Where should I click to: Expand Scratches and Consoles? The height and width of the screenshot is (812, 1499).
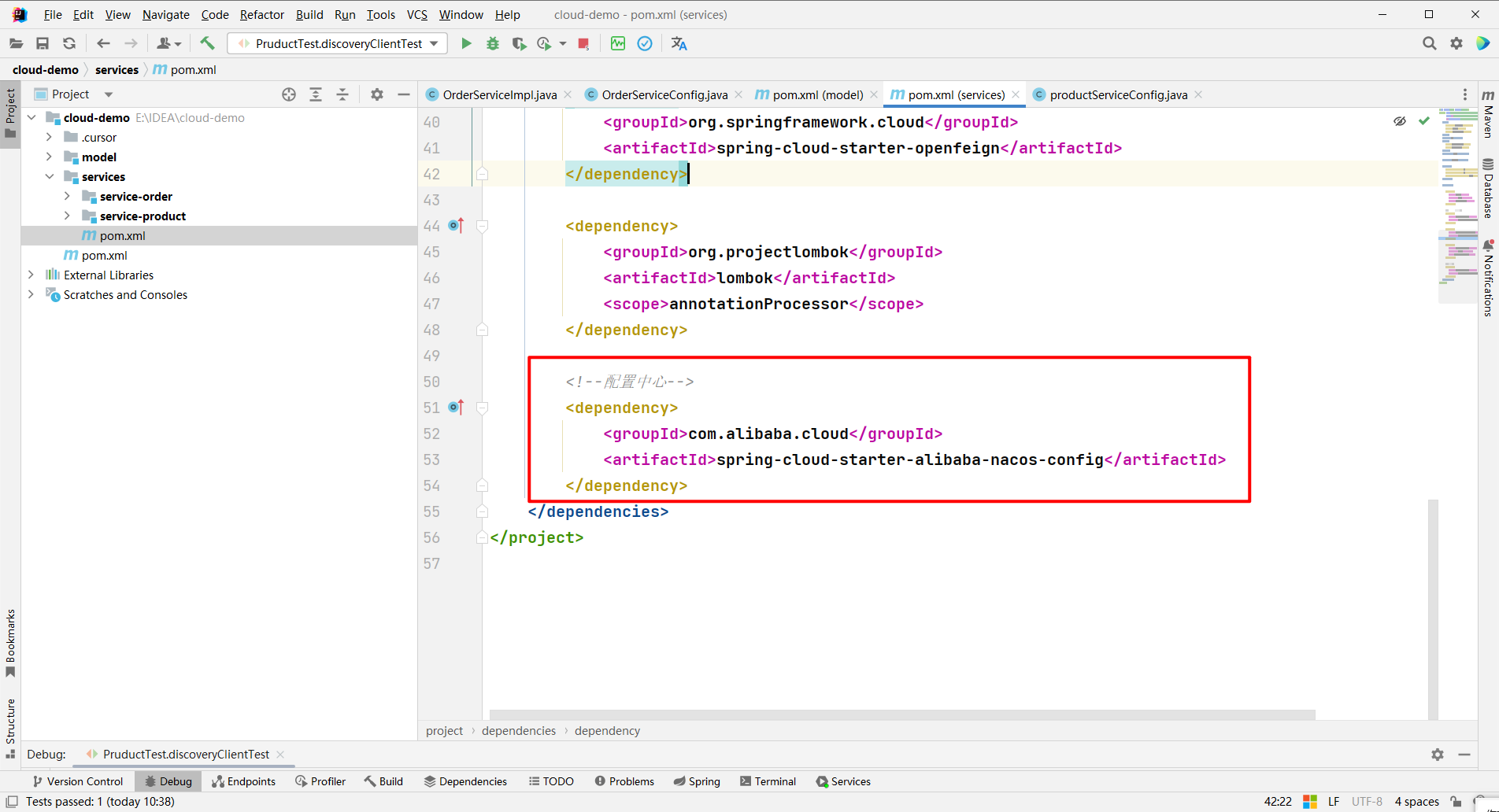pyautogui.click(x=31, y=295)
